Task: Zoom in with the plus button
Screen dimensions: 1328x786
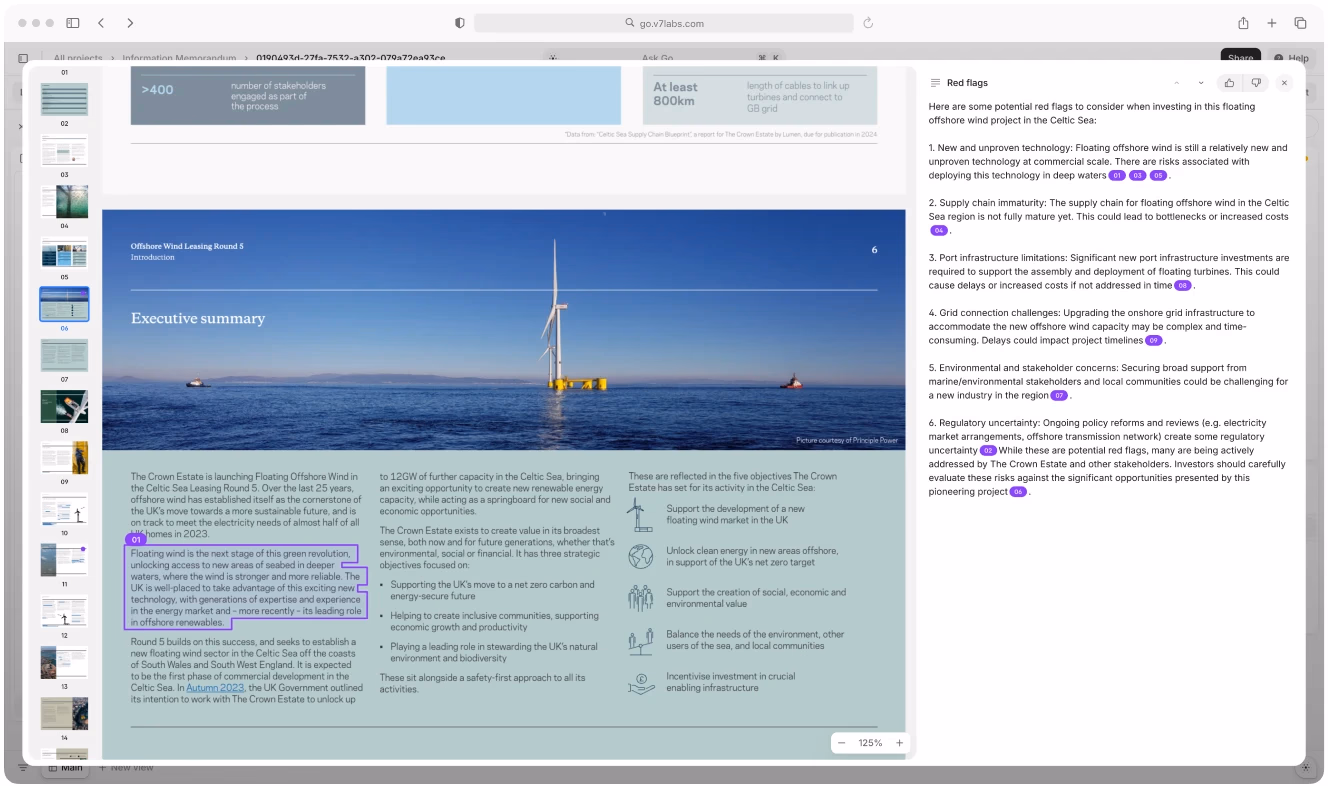Action: pos(899,743)
